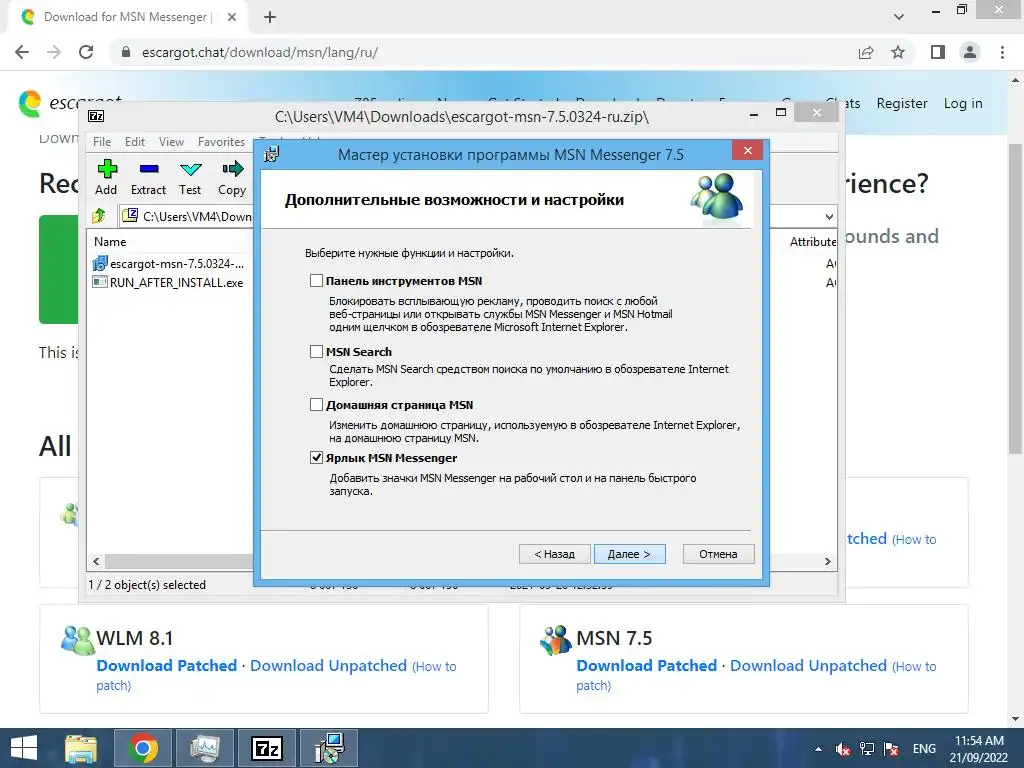This screenshot has height=768, width=1024.
Task: Open 7-Zip from the taskbar
Action: (267, 748)
